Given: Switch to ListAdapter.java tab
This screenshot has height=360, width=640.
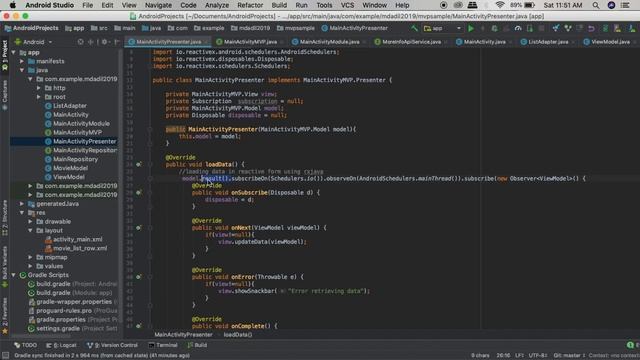Looking at the screenshot, I should [548, 42].
